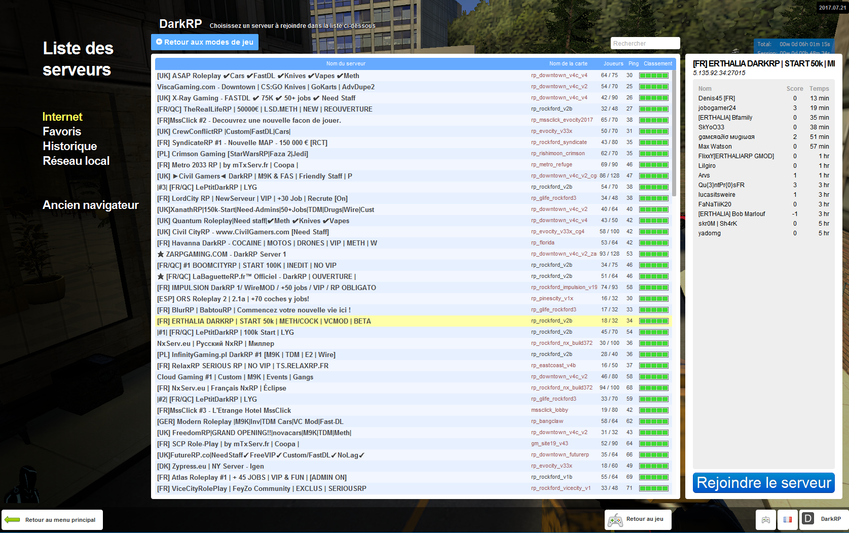The width and height of the screenshot is (849, 533).
Task: Select [FR] RelaxRP SERIOUS RP row
Action: [413, 366]
